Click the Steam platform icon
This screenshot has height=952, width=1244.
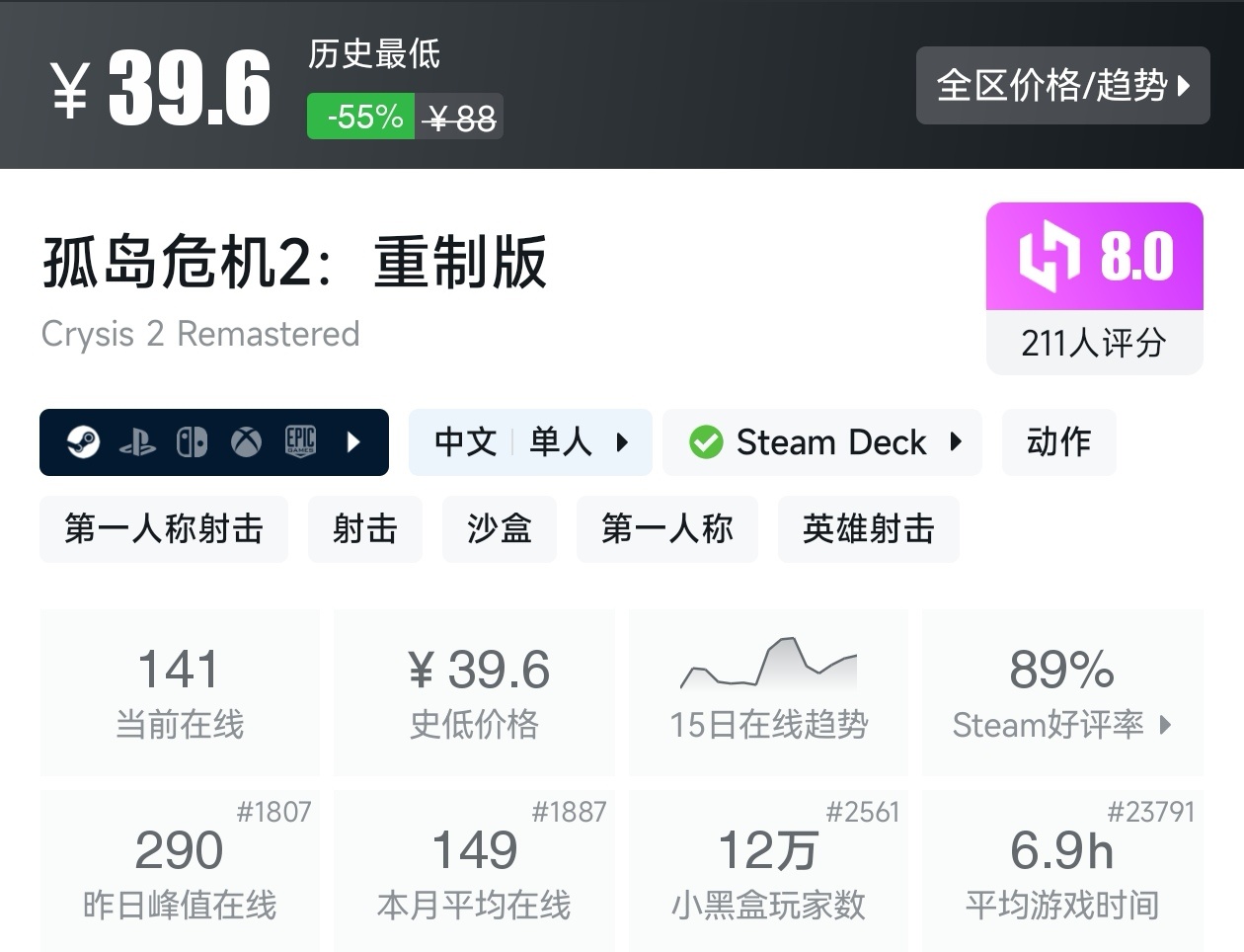83,442
